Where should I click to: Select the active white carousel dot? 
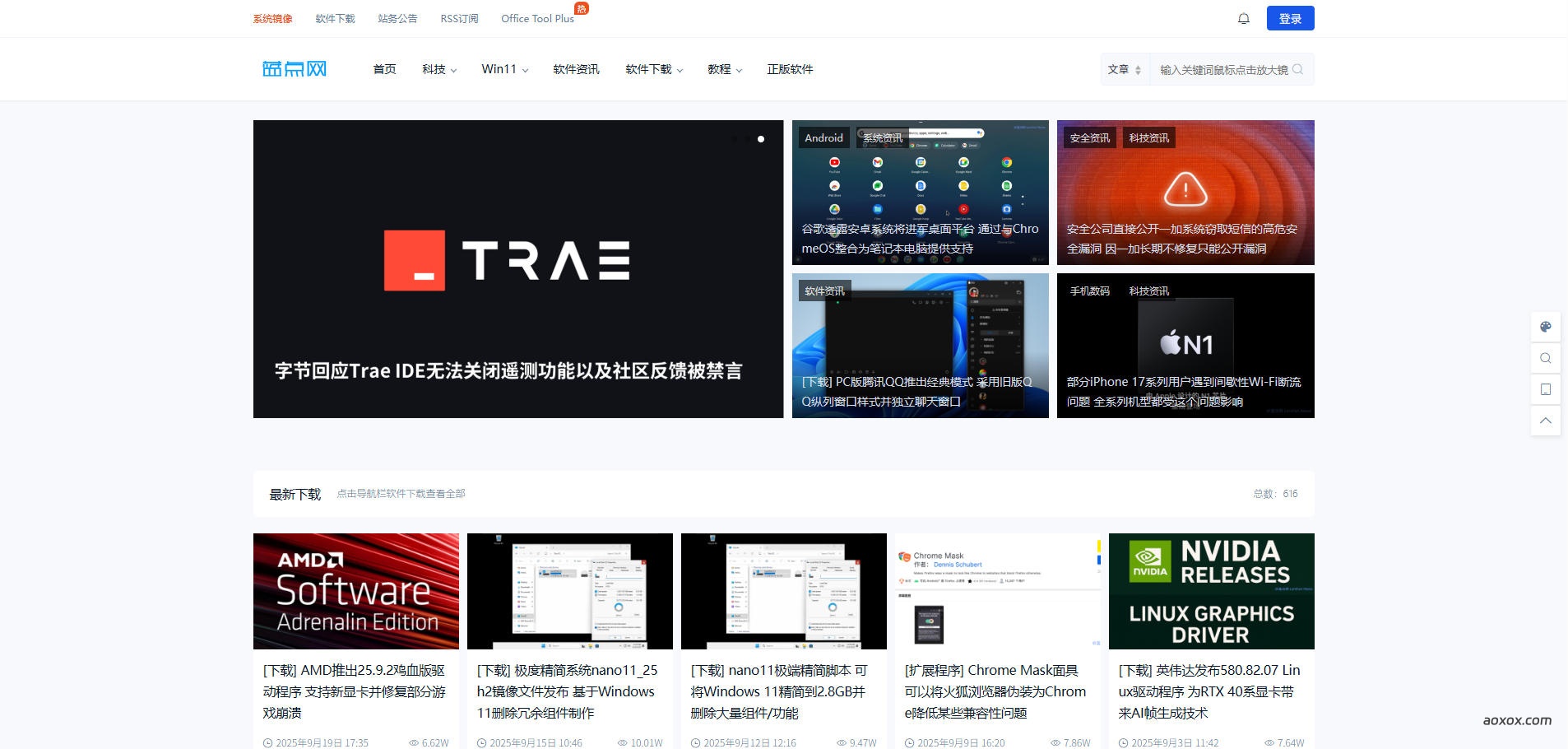click(x=761, y=139)
